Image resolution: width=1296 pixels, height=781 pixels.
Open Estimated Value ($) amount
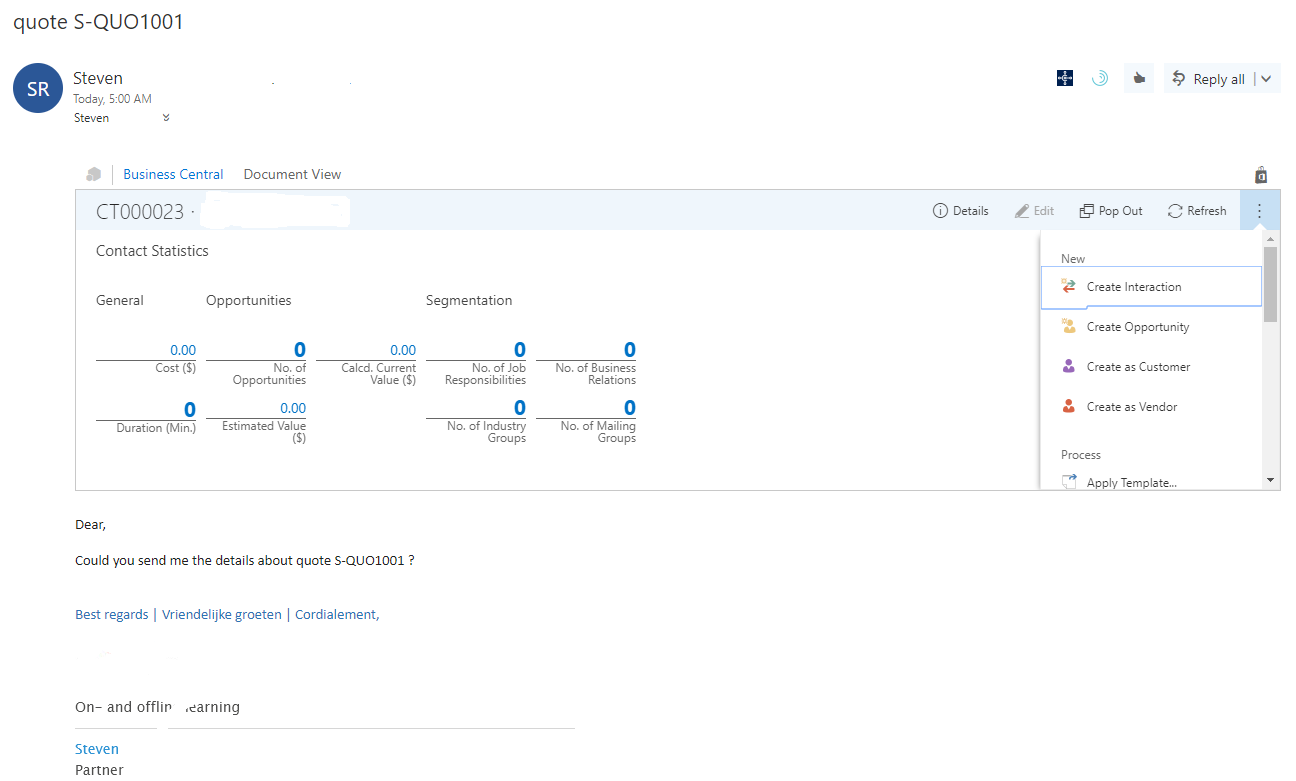(293, 408)
